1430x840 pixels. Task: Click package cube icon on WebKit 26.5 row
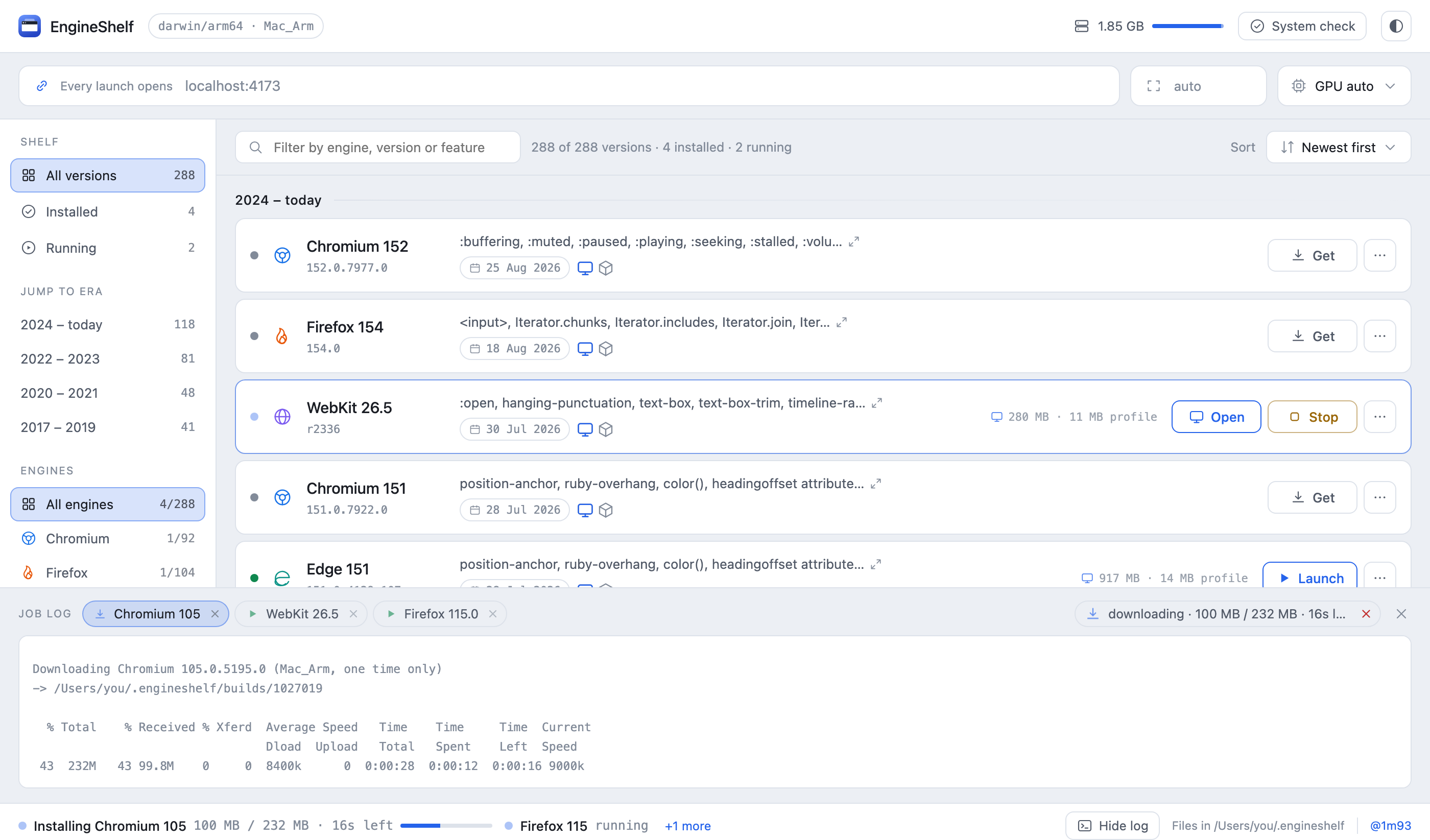[x=606, y=429]
